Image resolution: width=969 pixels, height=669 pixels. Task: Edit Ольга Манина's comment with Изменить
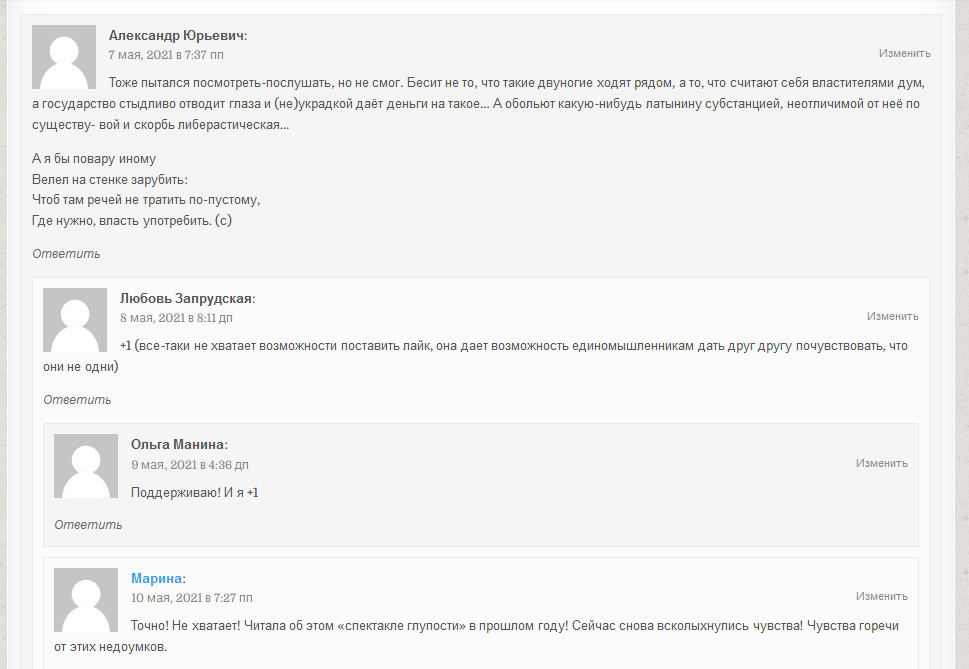(x=882, y=463)
